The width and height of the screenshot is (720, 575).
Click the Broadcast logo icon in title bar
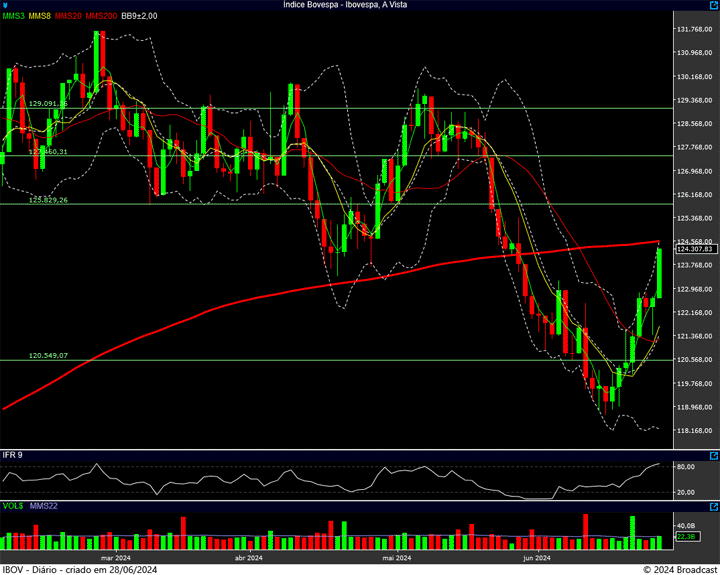(x=6, y=5)
